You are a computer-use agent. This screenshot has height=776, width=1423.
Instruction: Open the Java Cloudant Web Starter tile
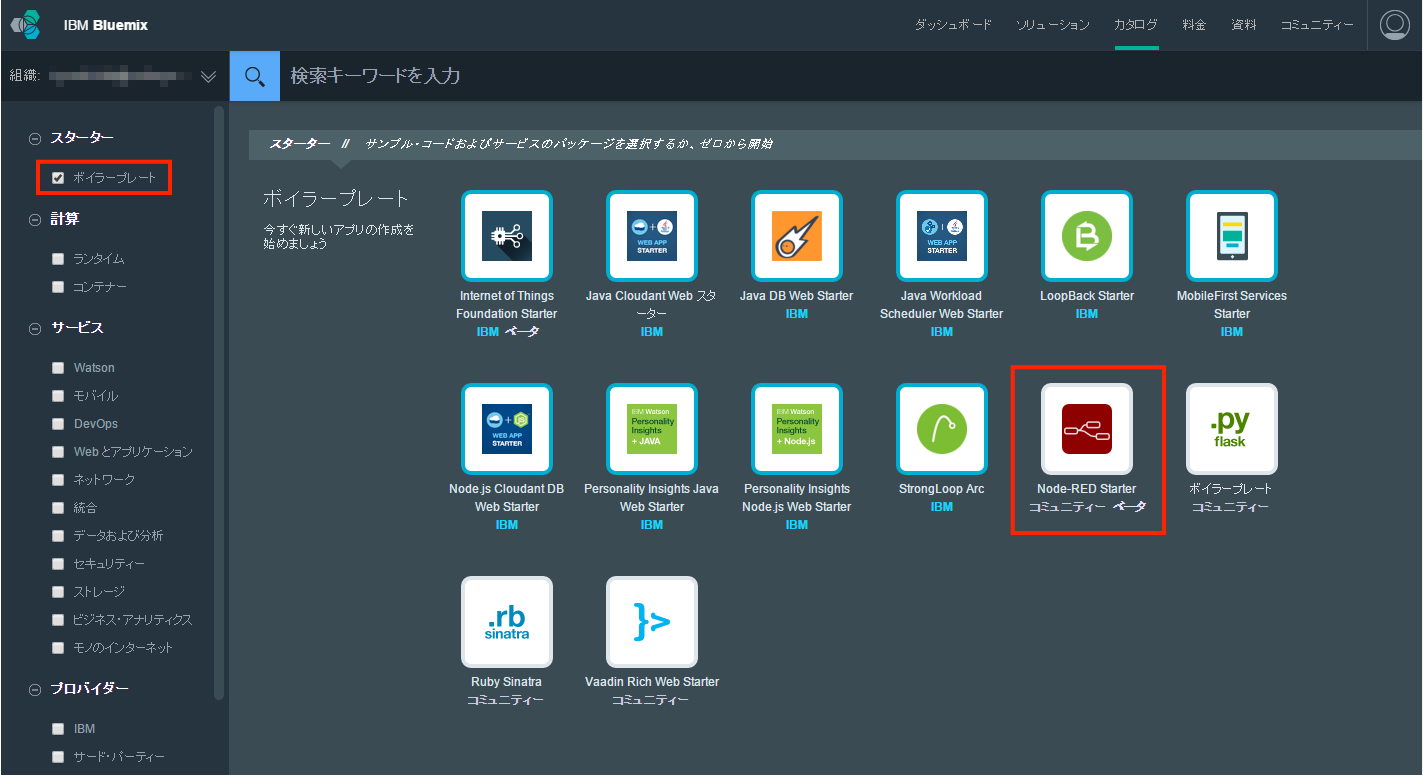[652, 236]
